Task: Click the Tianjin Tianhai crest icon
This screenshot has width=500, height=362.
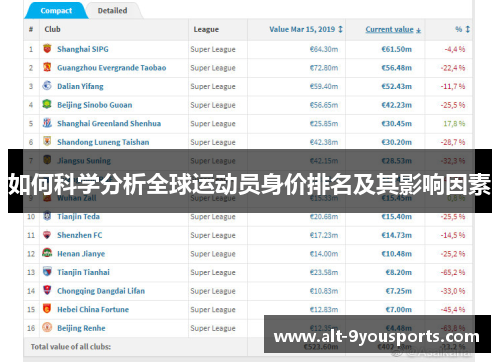Action: point(47,272)
